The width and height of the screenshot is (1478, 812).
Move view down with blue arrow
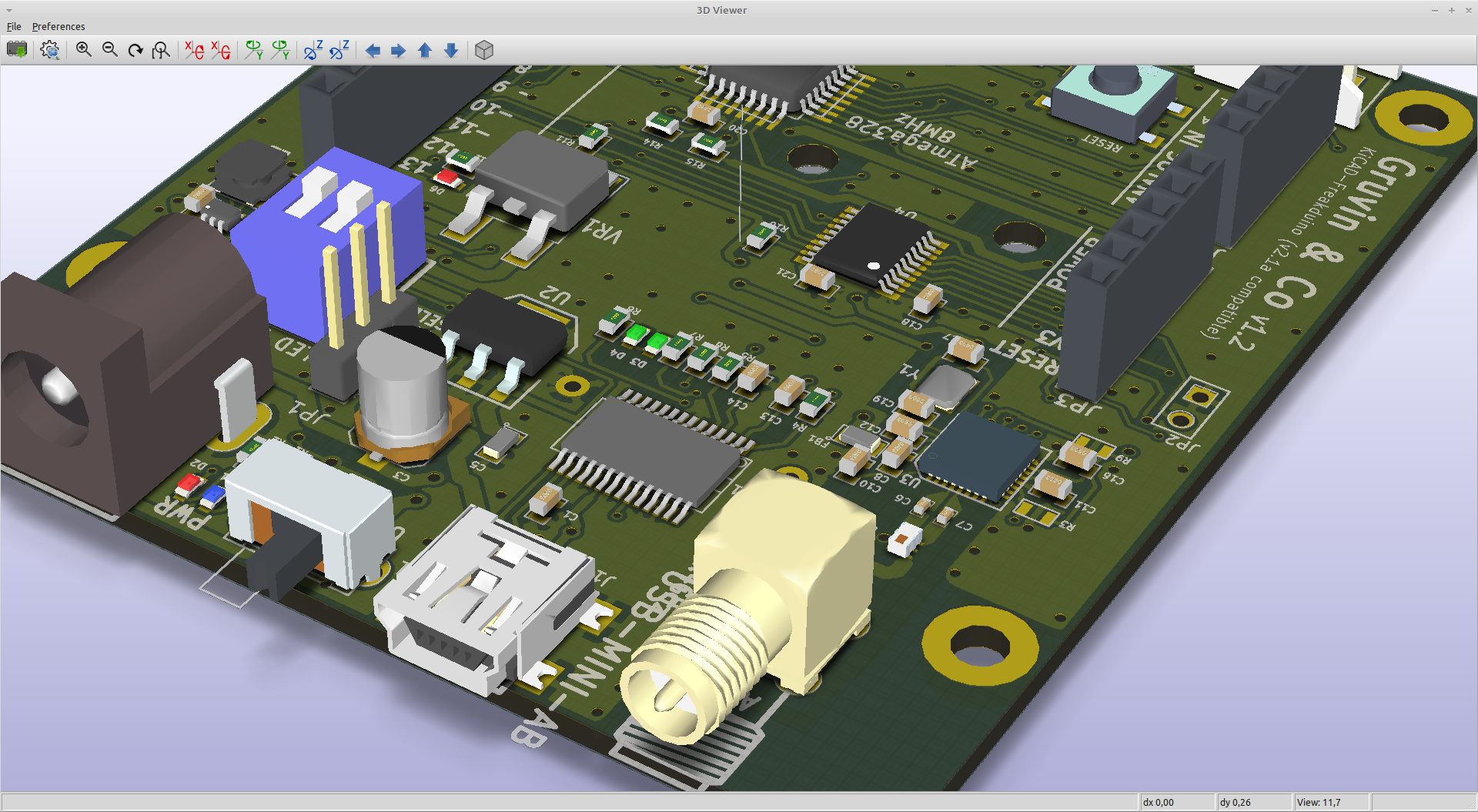click(x=451, y=50)
